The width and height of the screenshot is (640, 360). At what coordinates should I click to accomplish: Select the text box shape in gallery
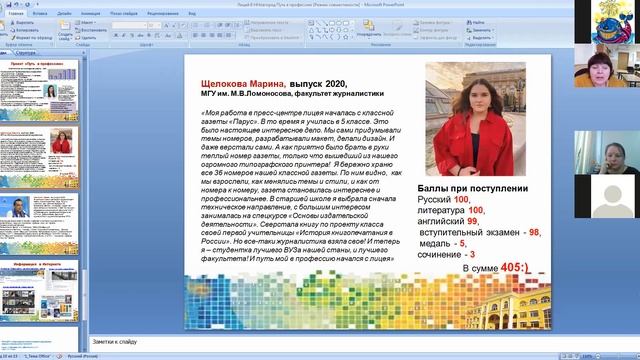(311, 23)
